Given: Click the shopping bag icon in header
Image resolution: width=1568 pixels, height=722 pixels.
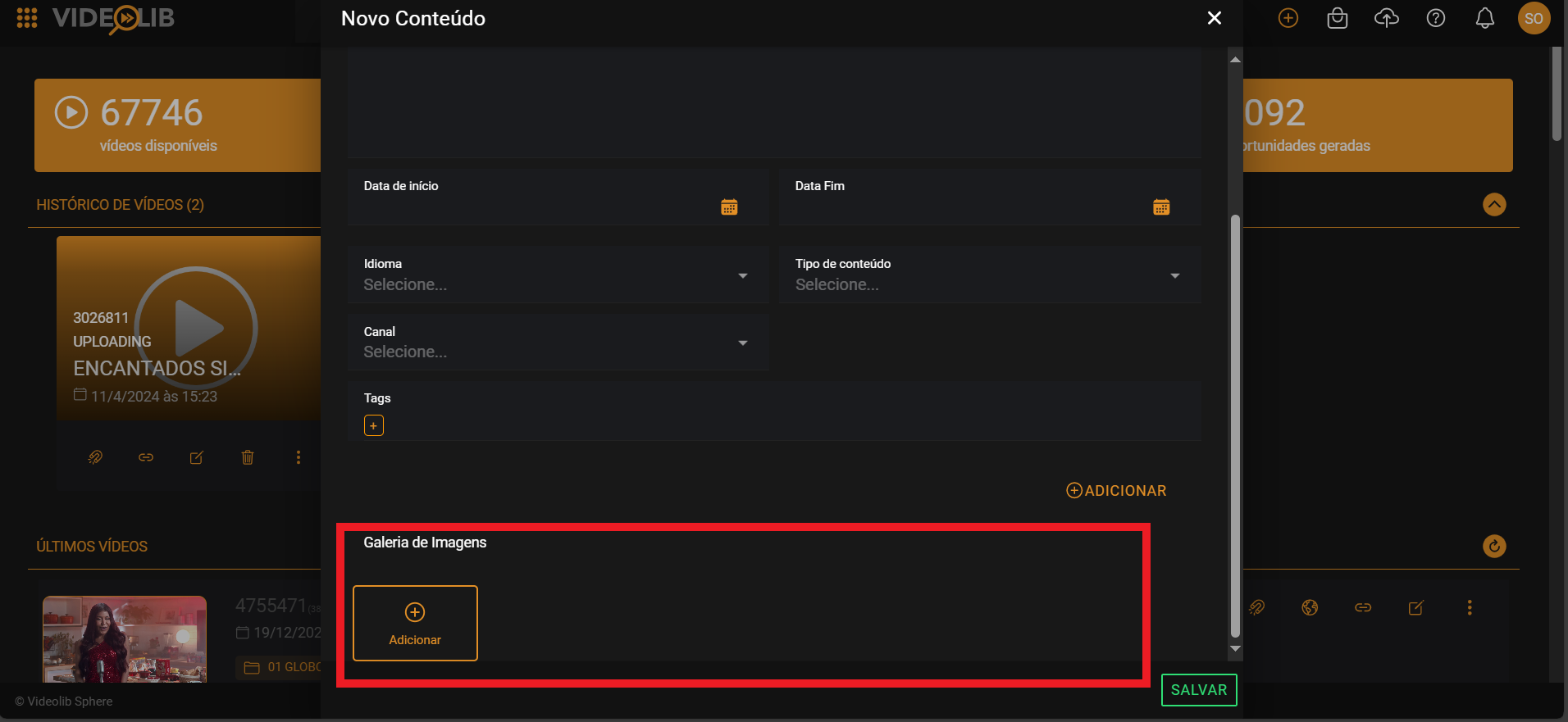Looking at the screenshot, I should click(x=1337, y=18).
